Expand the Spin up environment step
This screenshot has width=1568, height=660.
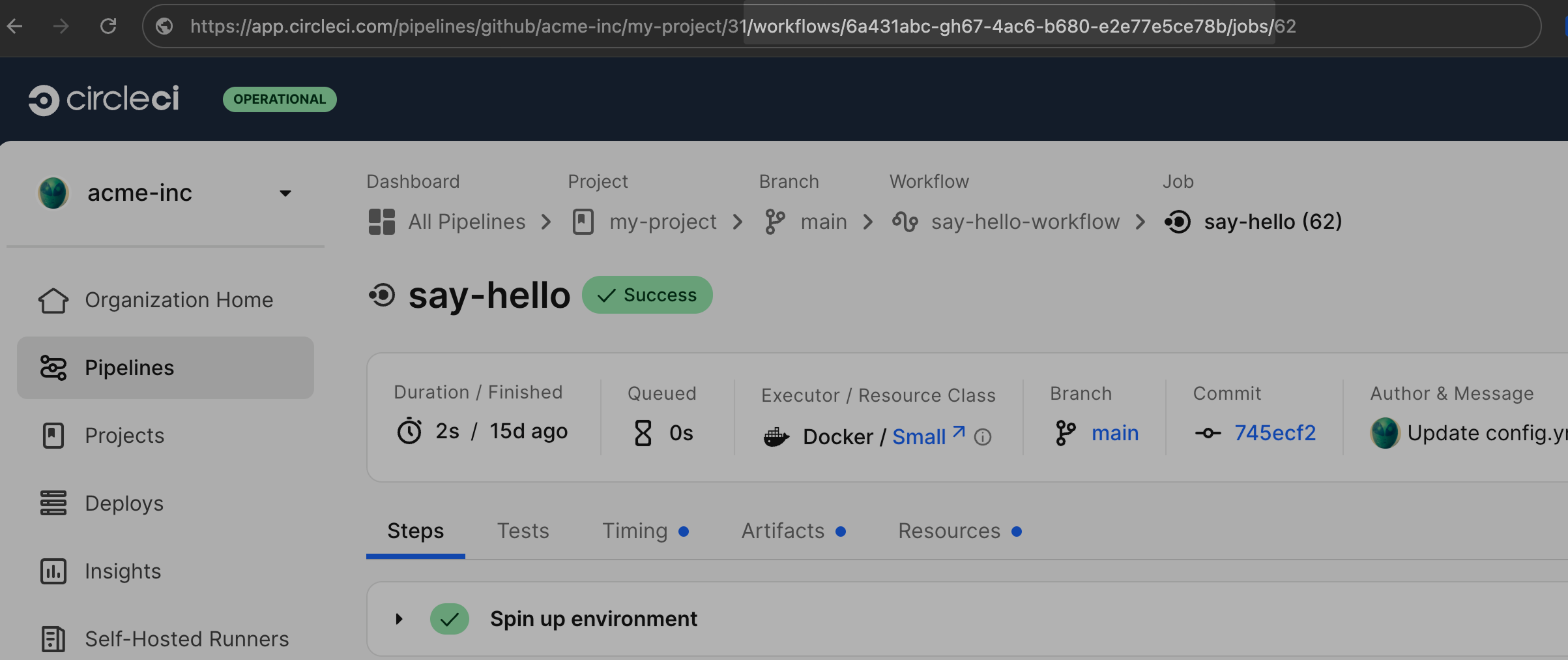point(399,619)
